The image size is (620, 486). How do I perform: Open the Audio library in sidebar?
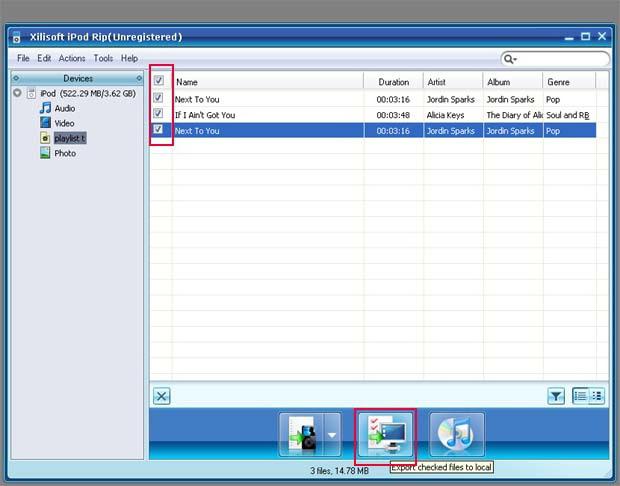(64, 108)
